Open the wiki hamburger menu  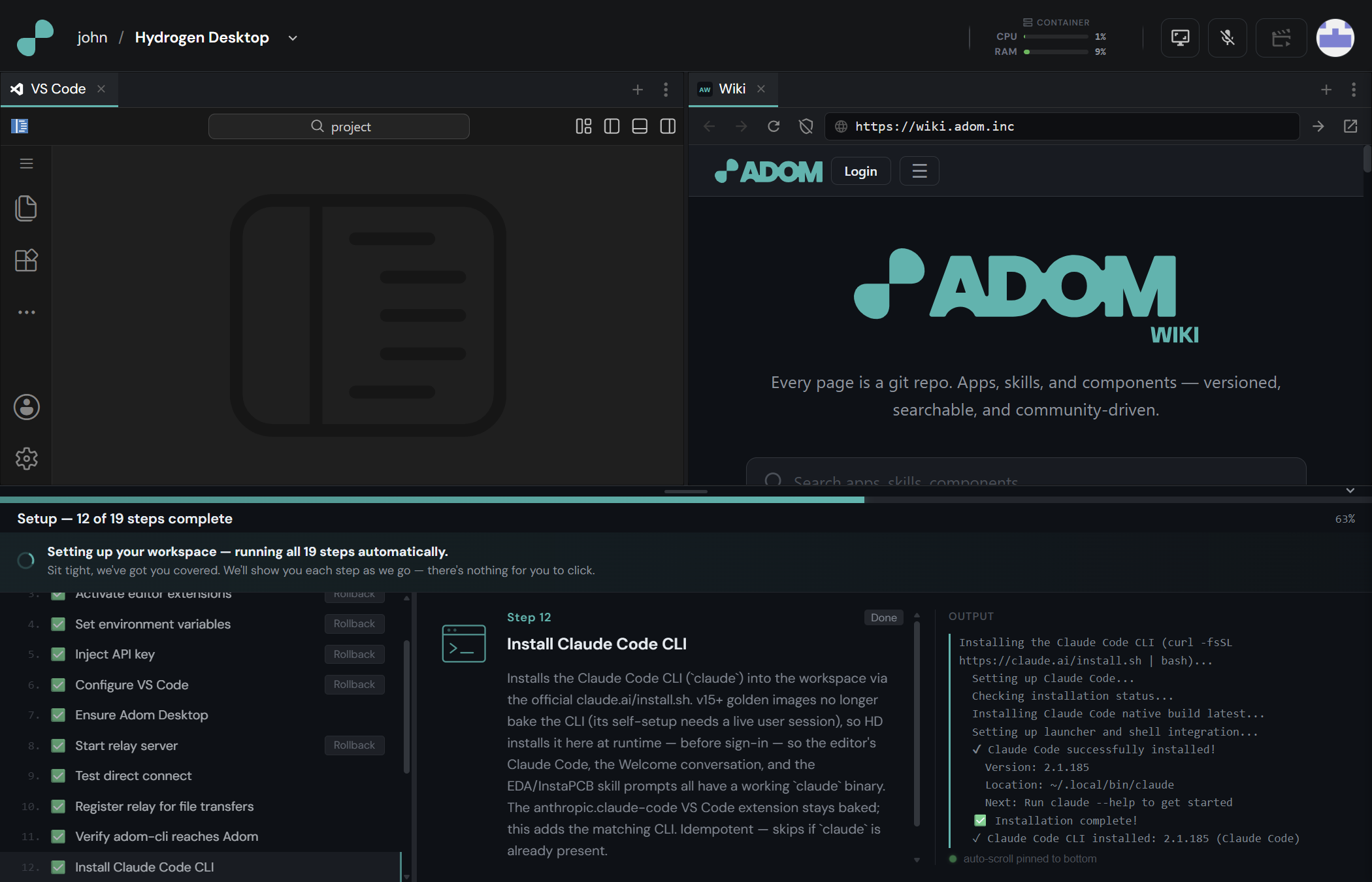(x=919, y=171)
